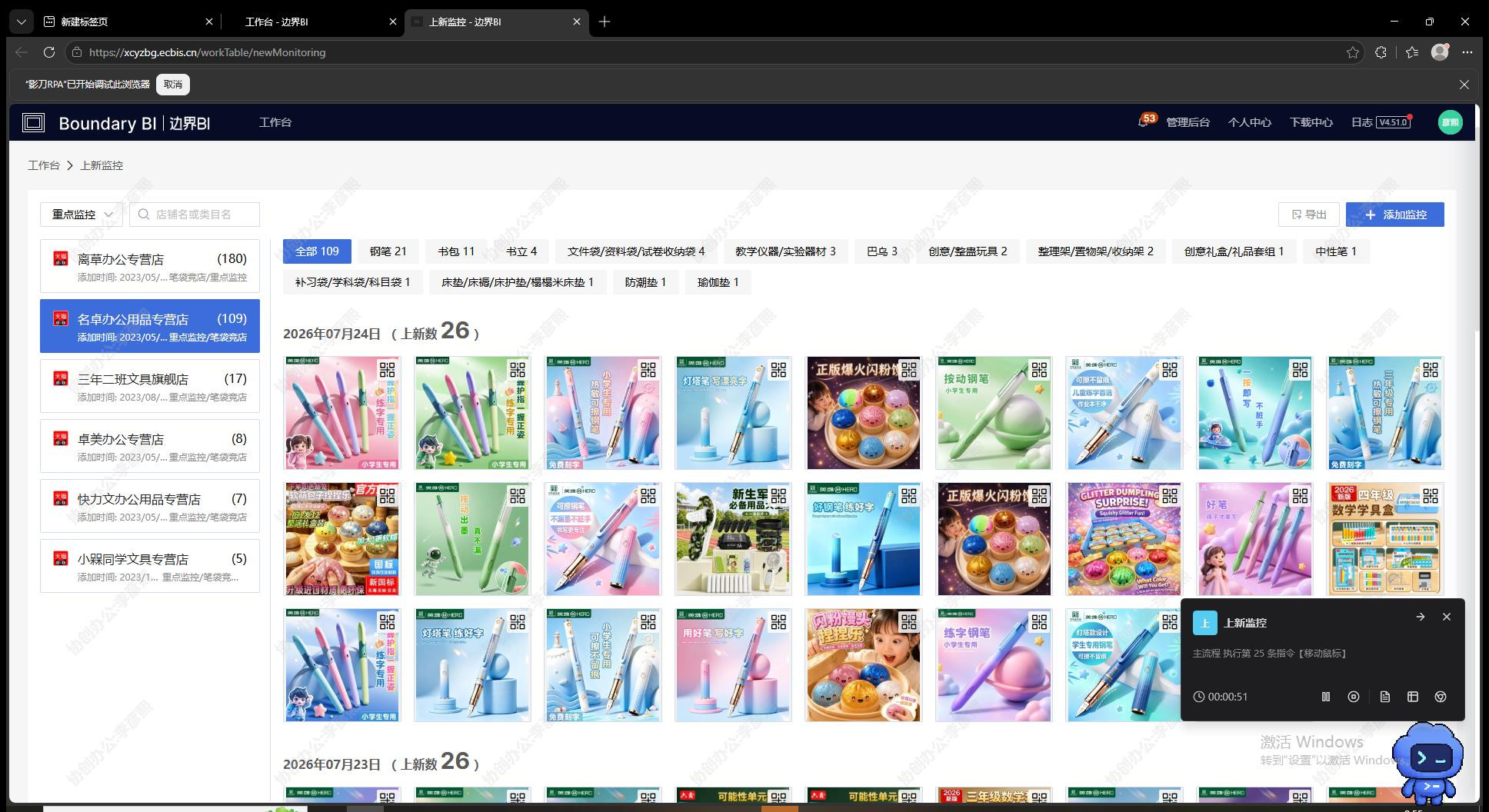Show QR code for 数学学具盒 product
Screen dimensions: 1489x812
coord(1431,496)
